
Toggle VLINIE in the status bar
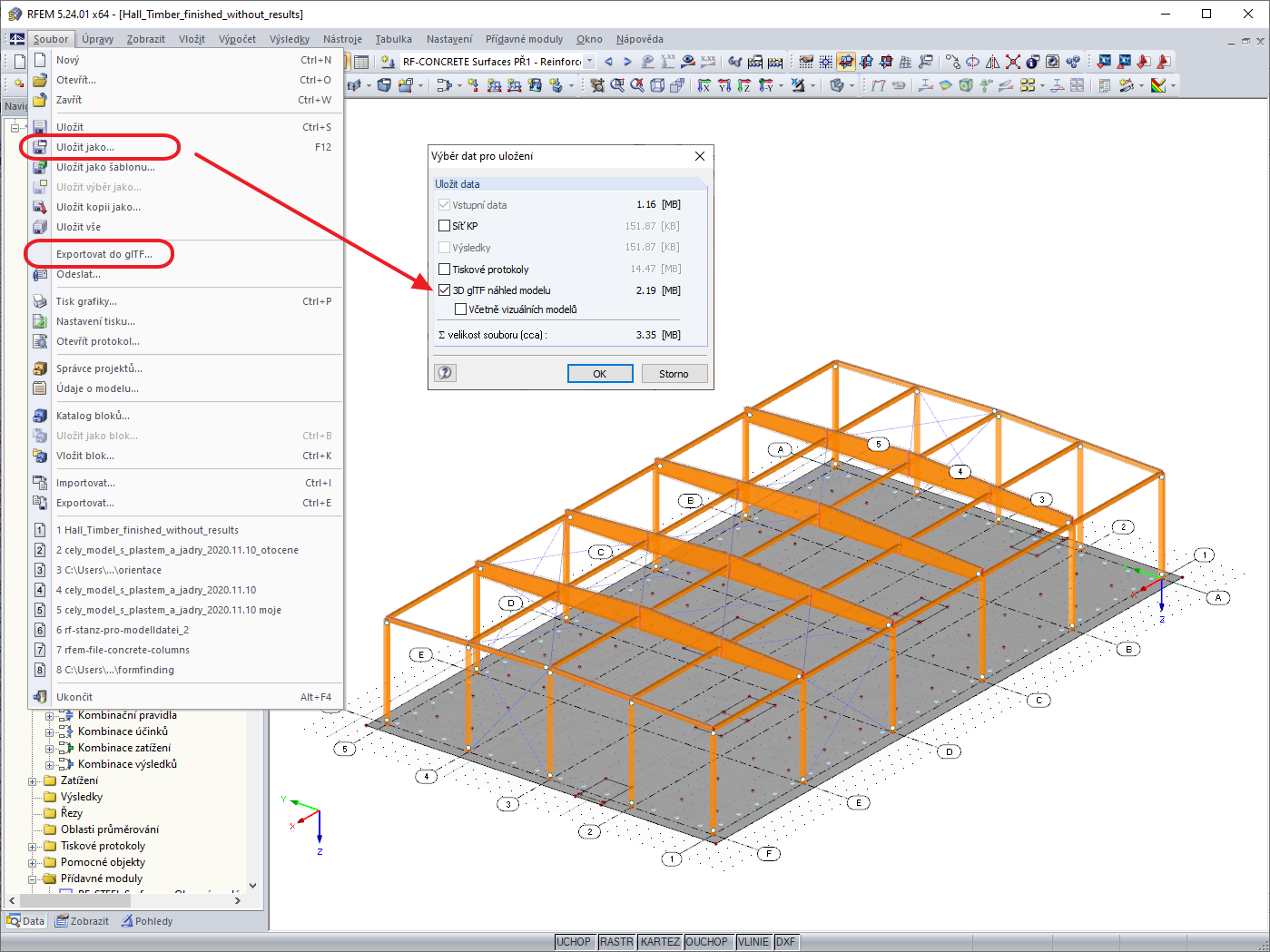point(753,942)
